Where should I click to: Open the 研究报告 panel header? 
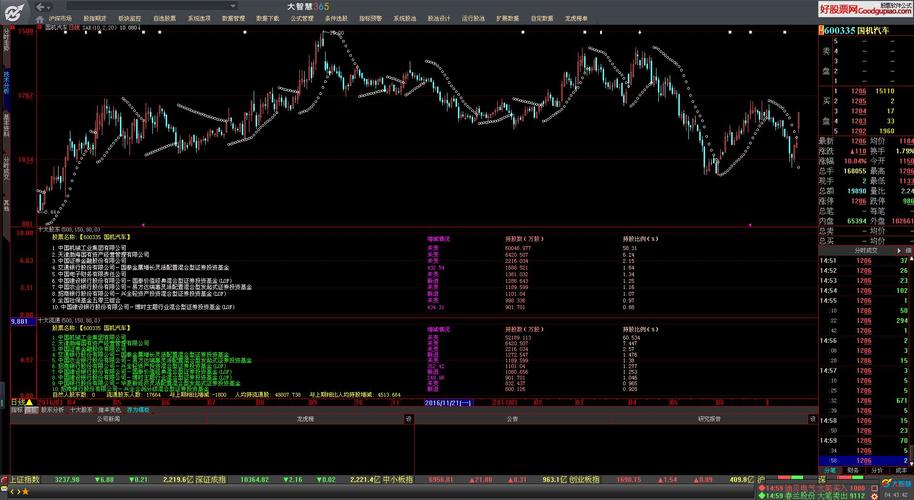(x=709, y=419)
